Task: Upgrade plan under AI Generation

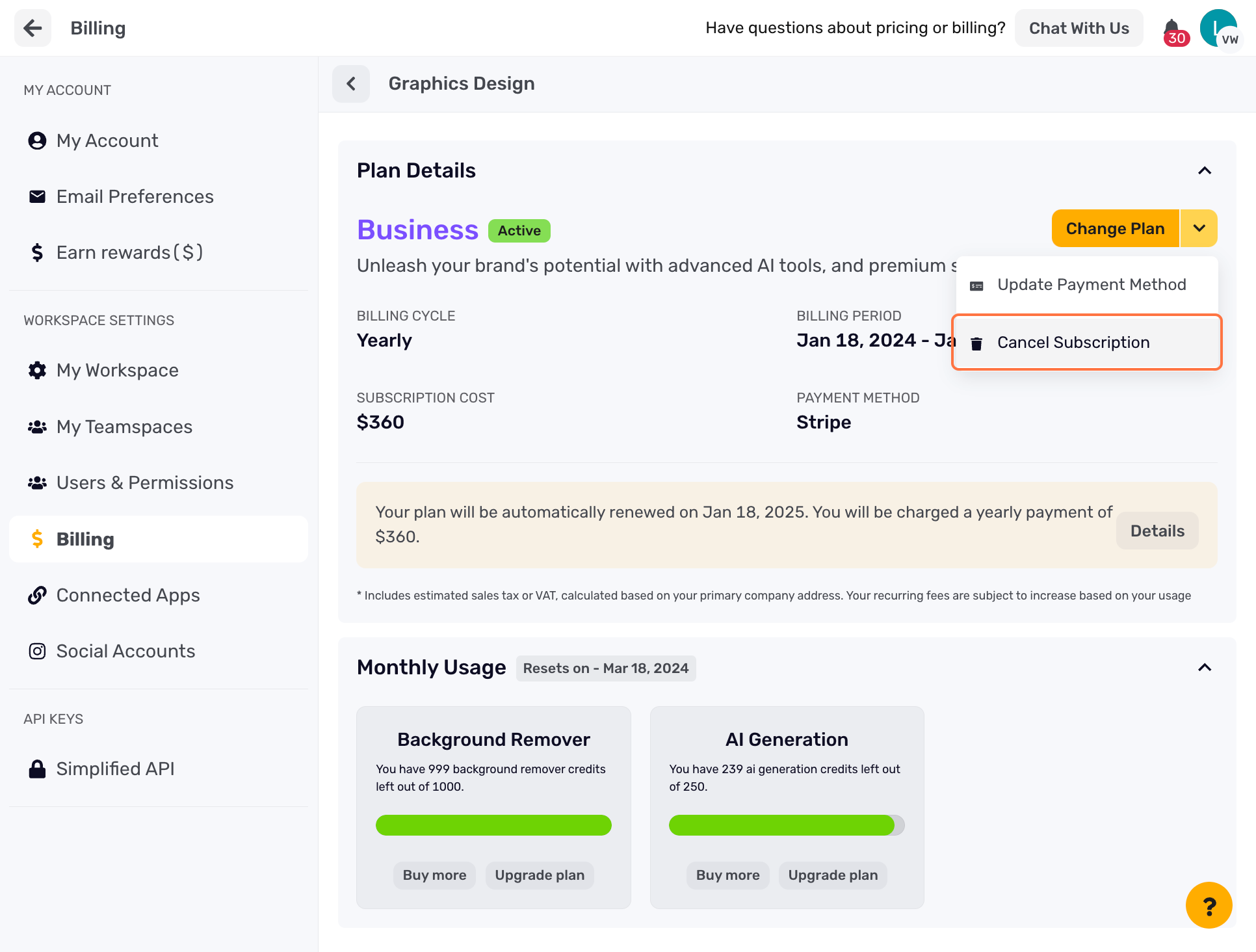Action: pyautogui.click(x=833, y=875)
